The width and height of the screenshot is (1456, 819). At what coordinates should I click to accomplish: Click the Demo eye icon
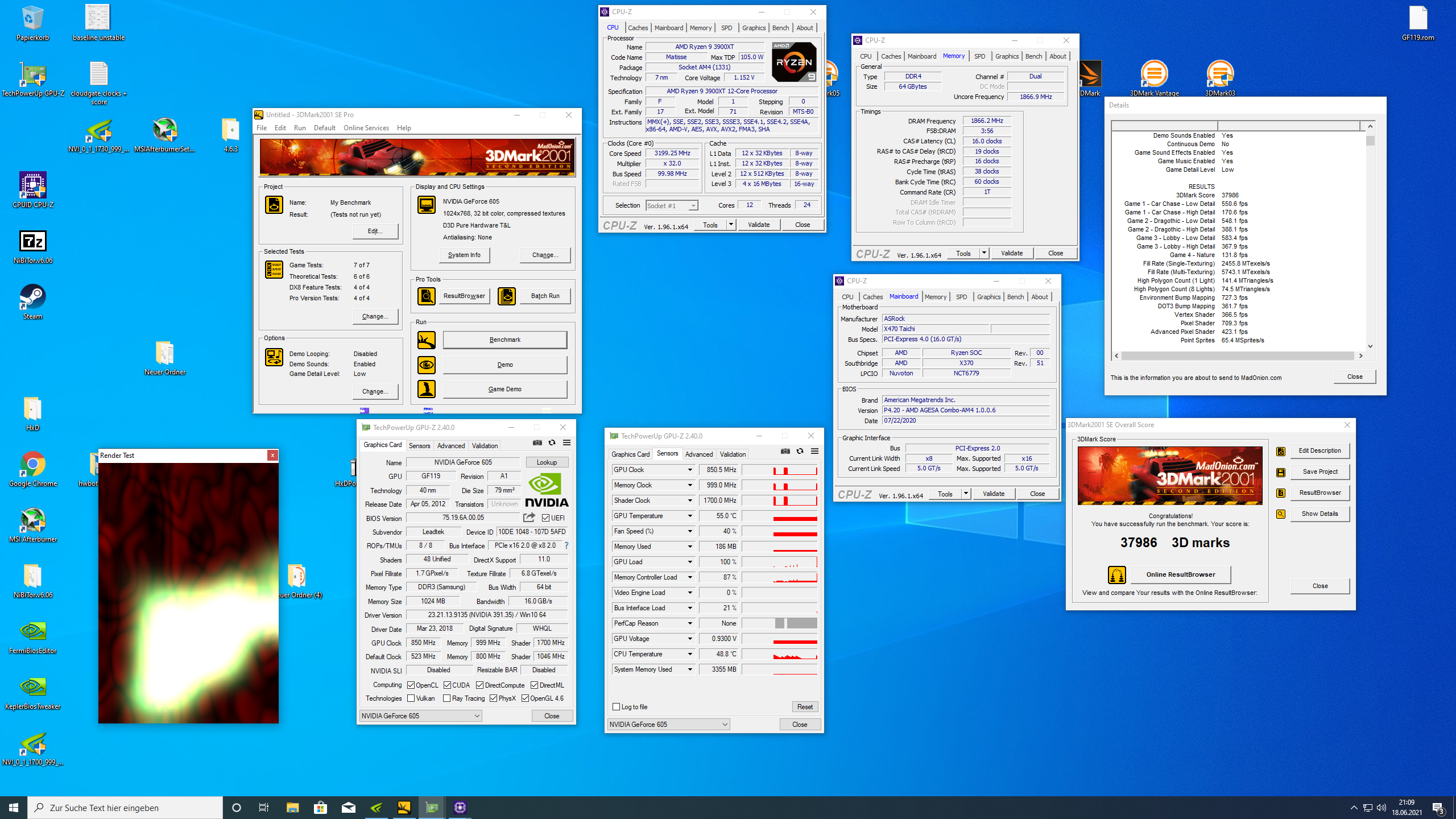click(x=426, y=365)
